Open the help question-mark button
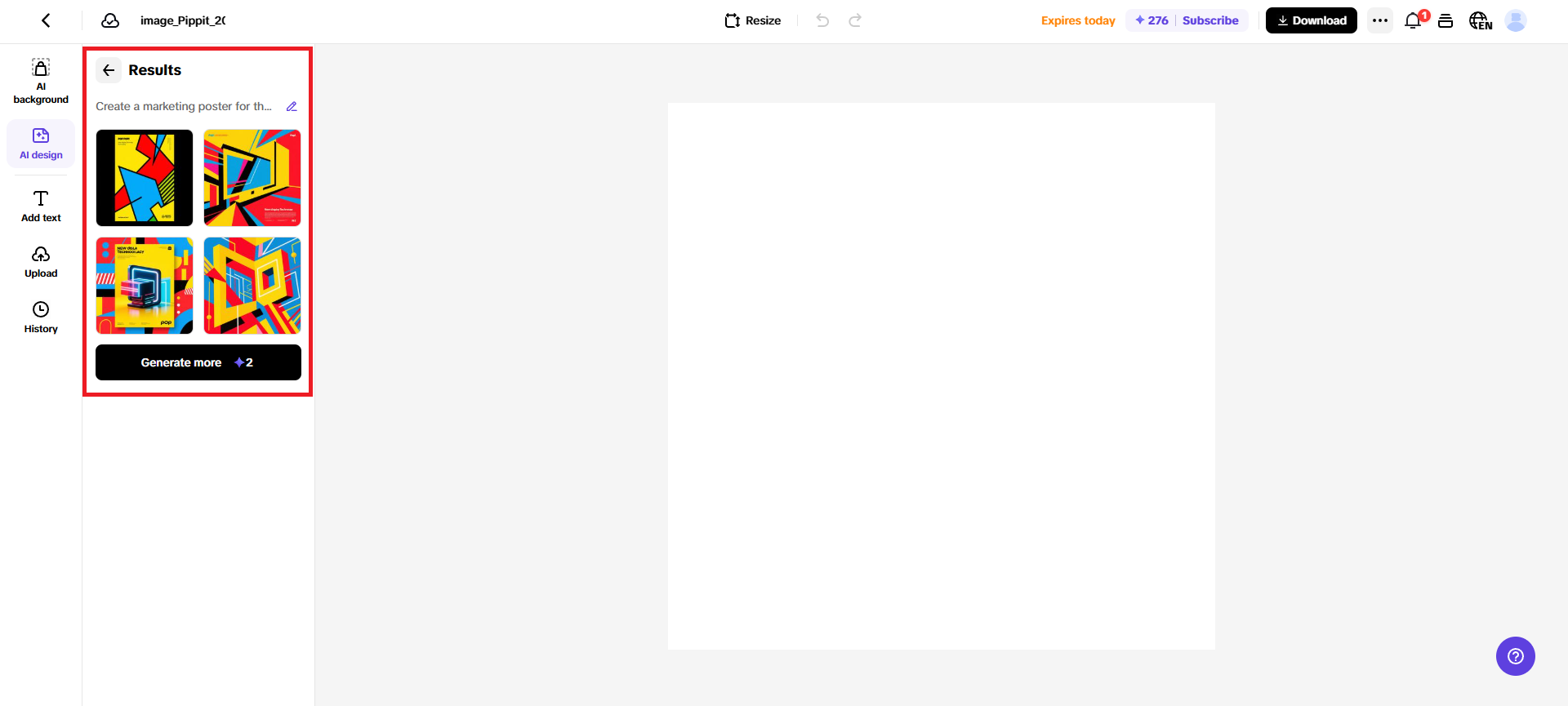 coord(1516,656)
